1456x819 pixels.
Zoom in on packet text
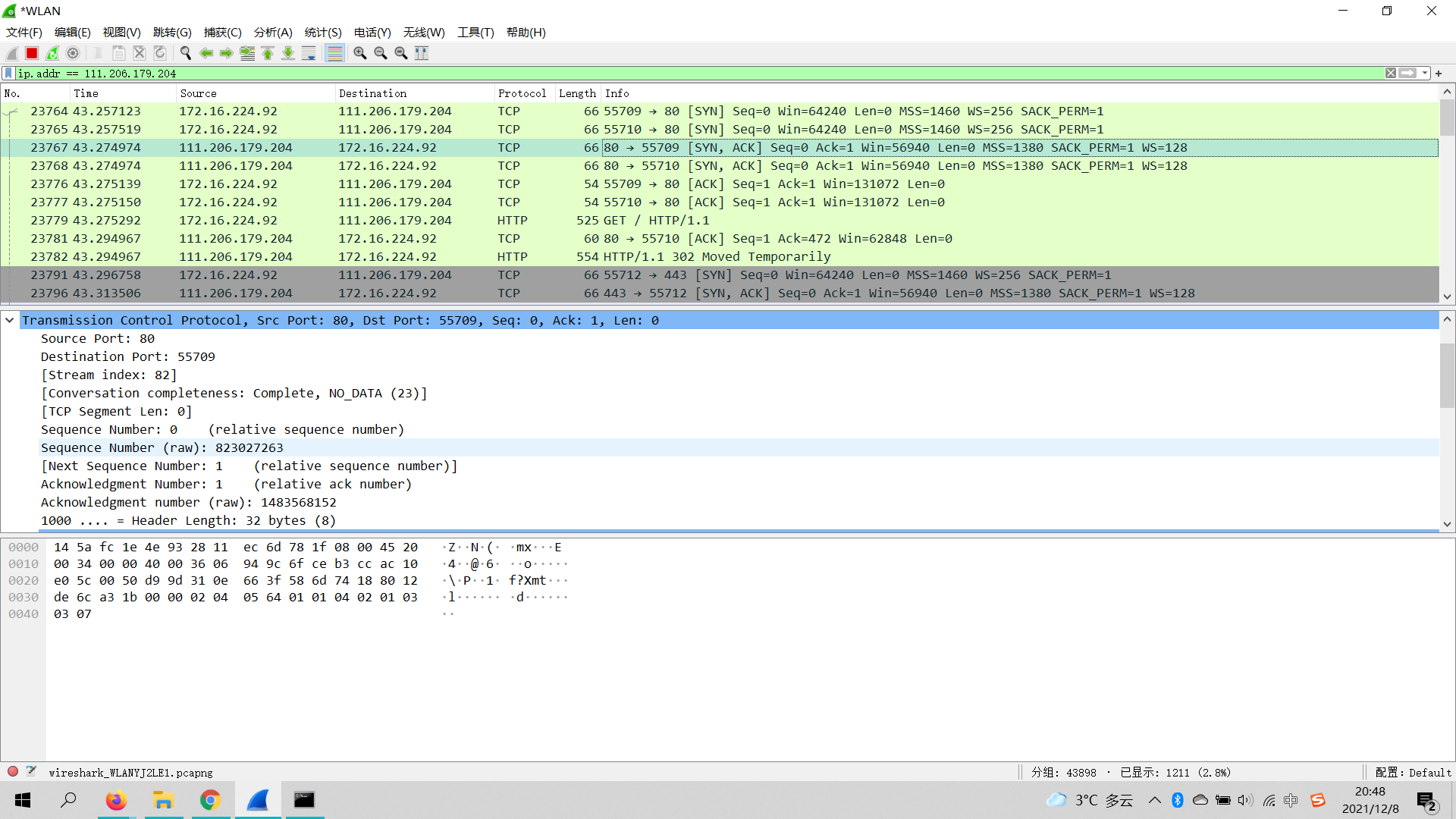pyautogui.click(x=360, y=53)
